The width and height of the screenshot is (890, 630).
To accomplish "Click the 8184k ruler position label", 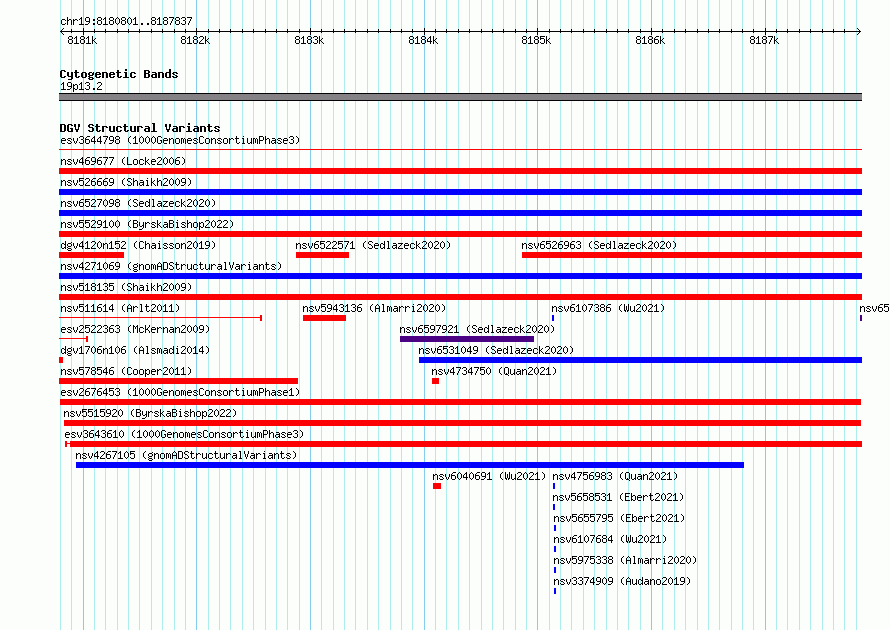I will coord(423,40).
